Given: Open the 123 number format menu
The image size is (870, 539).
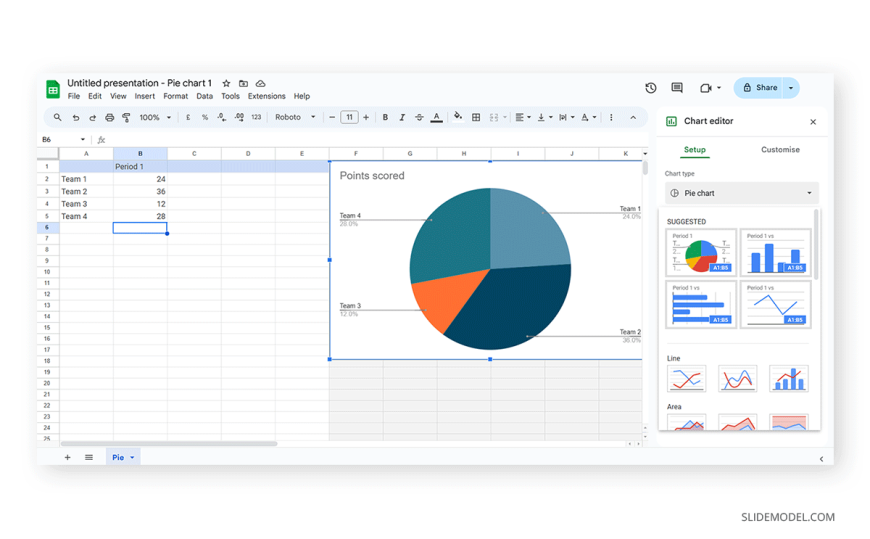Looking at the screenshot, I should click(256, 118).
